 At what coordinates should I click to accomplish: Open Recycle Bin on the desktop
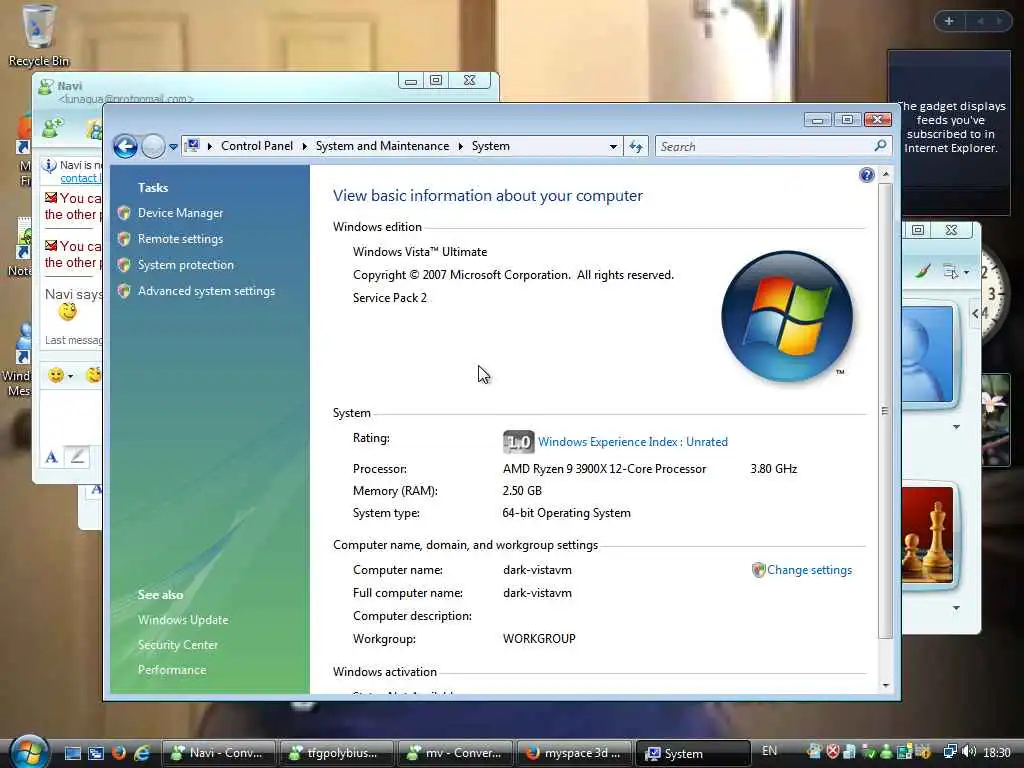click(x=38, y=35)
